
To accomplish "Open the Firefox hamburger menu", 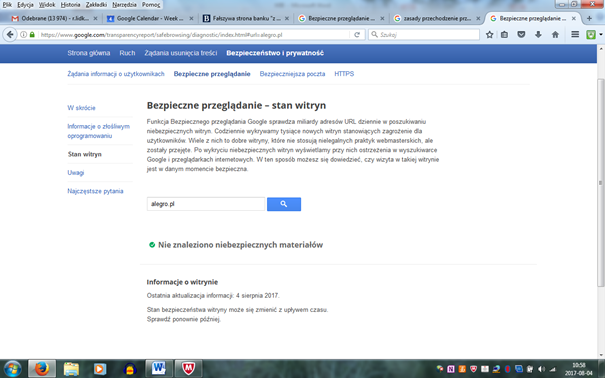I will point(575,35).
